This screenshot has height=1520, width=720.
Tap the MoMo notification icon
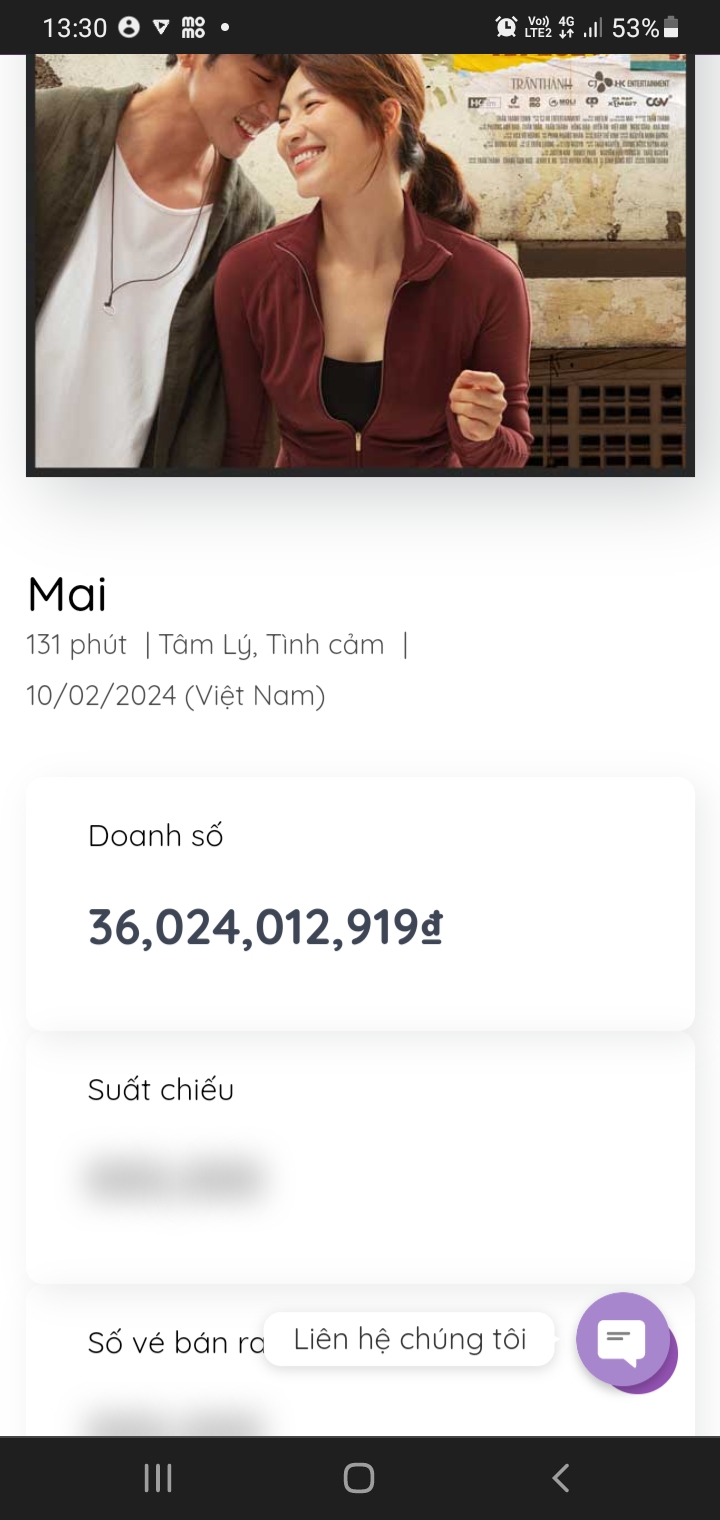[193, 27]
